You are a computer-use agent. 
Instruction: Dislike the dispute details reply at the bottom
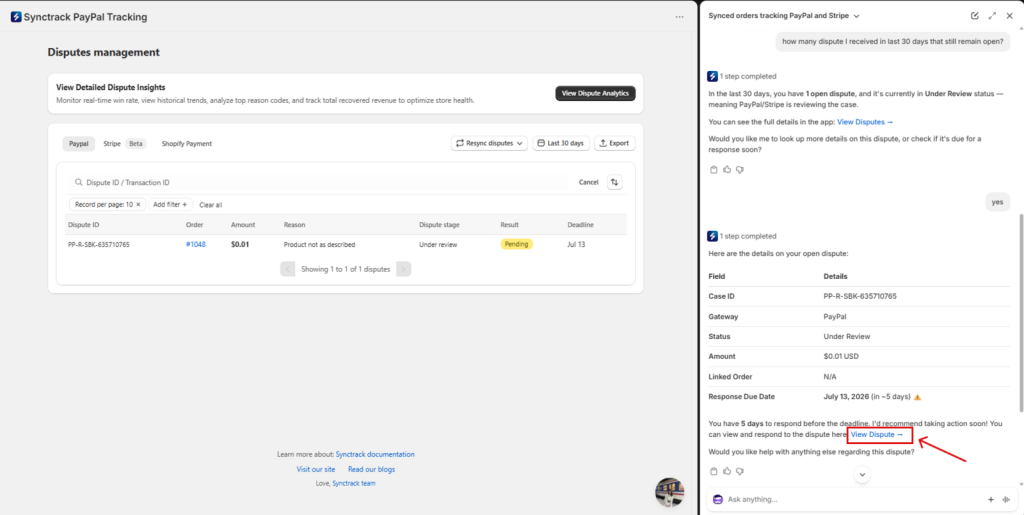point(740,471)
